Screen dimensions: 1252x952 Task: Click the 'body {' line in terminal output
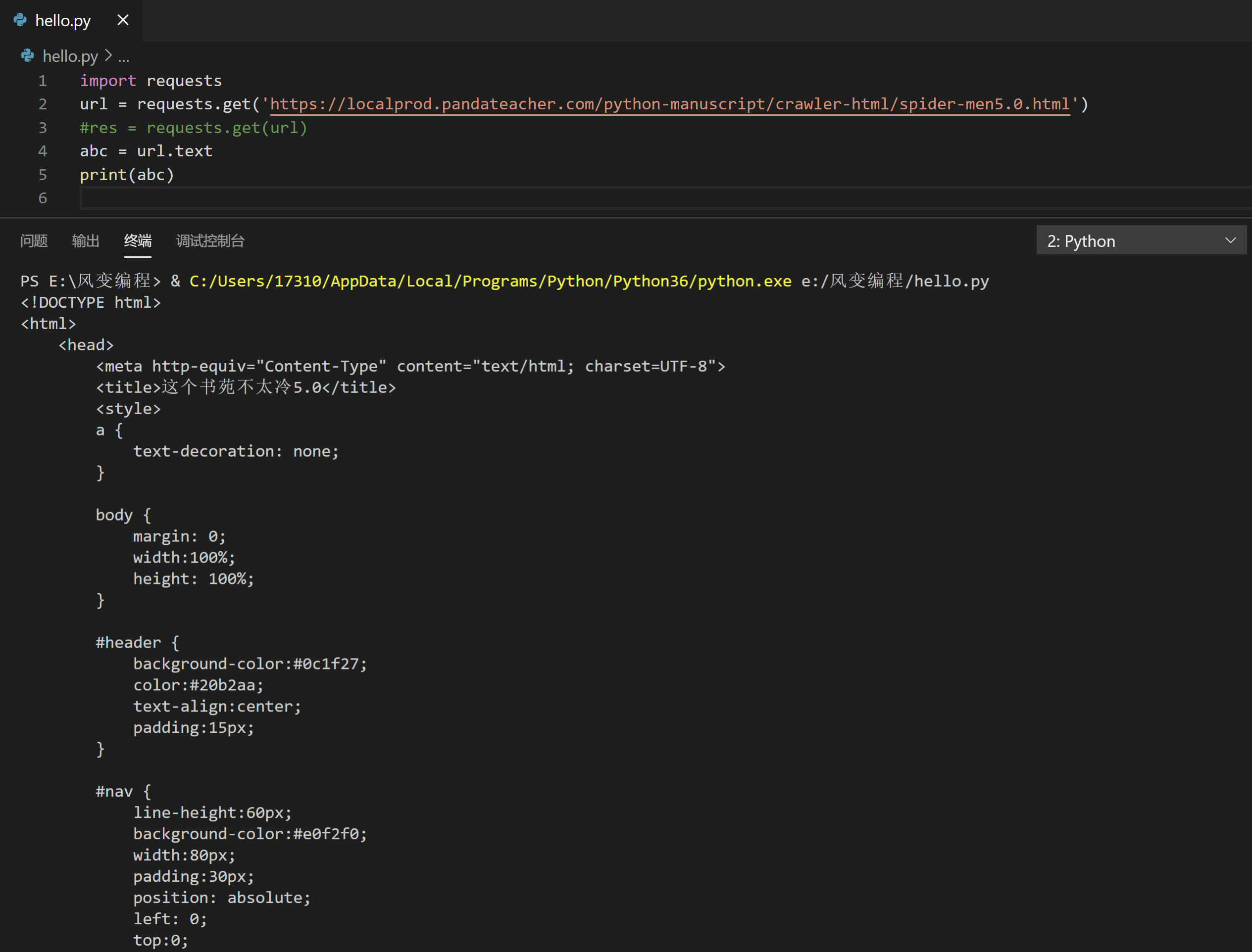[124, 515]
